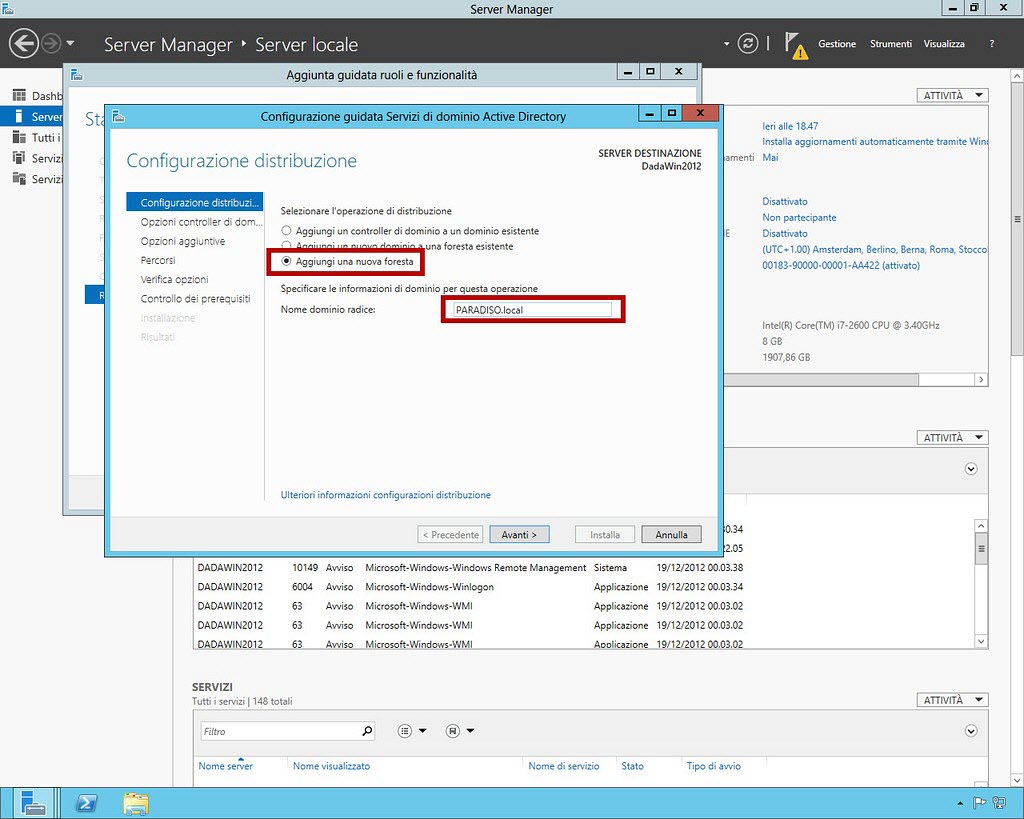
Task: Open the Gestione menu
Action: [837, 44]
